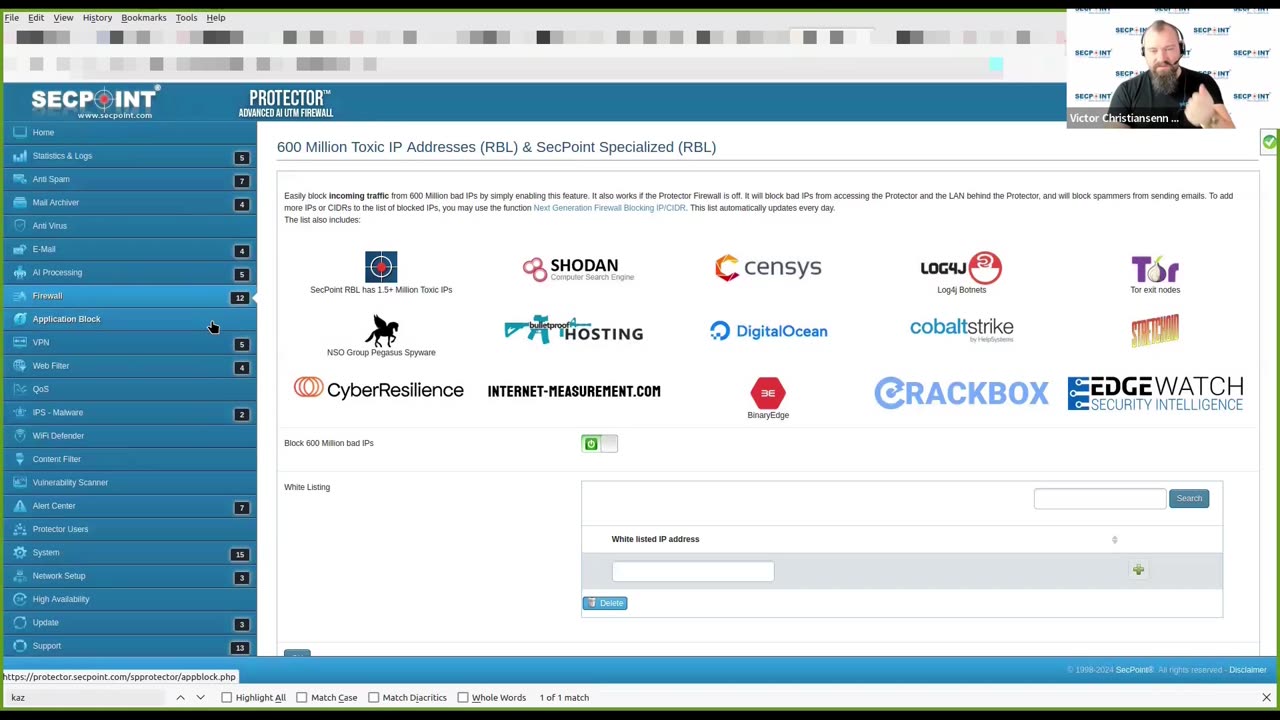Click the E-Mail sidebar icon
This screenshot has width=1280, height=720.
pyautogui.click(x=20, y=249)
